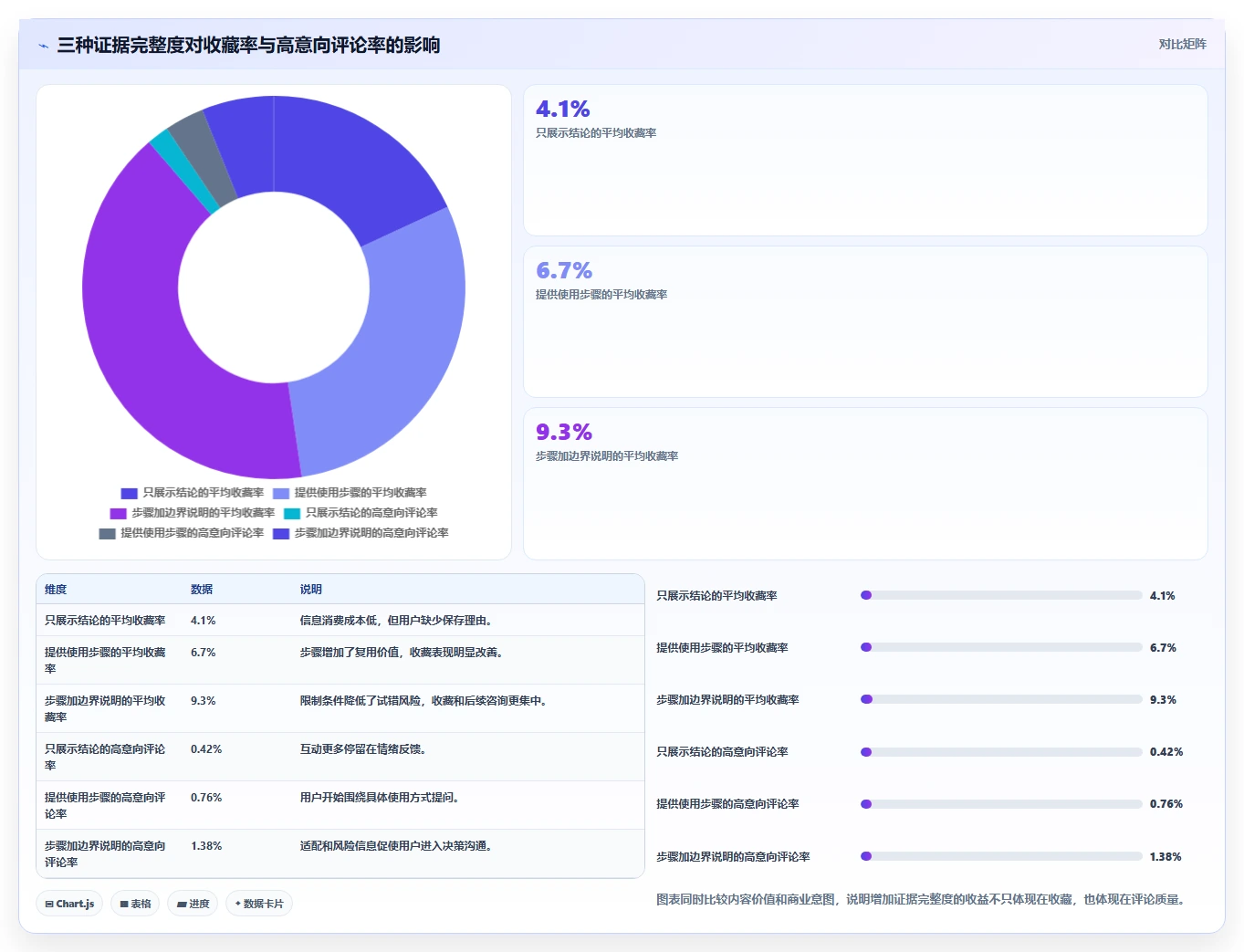
Task: Click progress list label 提供使用步骤的高意向评论率
Action: pos(727,804)
